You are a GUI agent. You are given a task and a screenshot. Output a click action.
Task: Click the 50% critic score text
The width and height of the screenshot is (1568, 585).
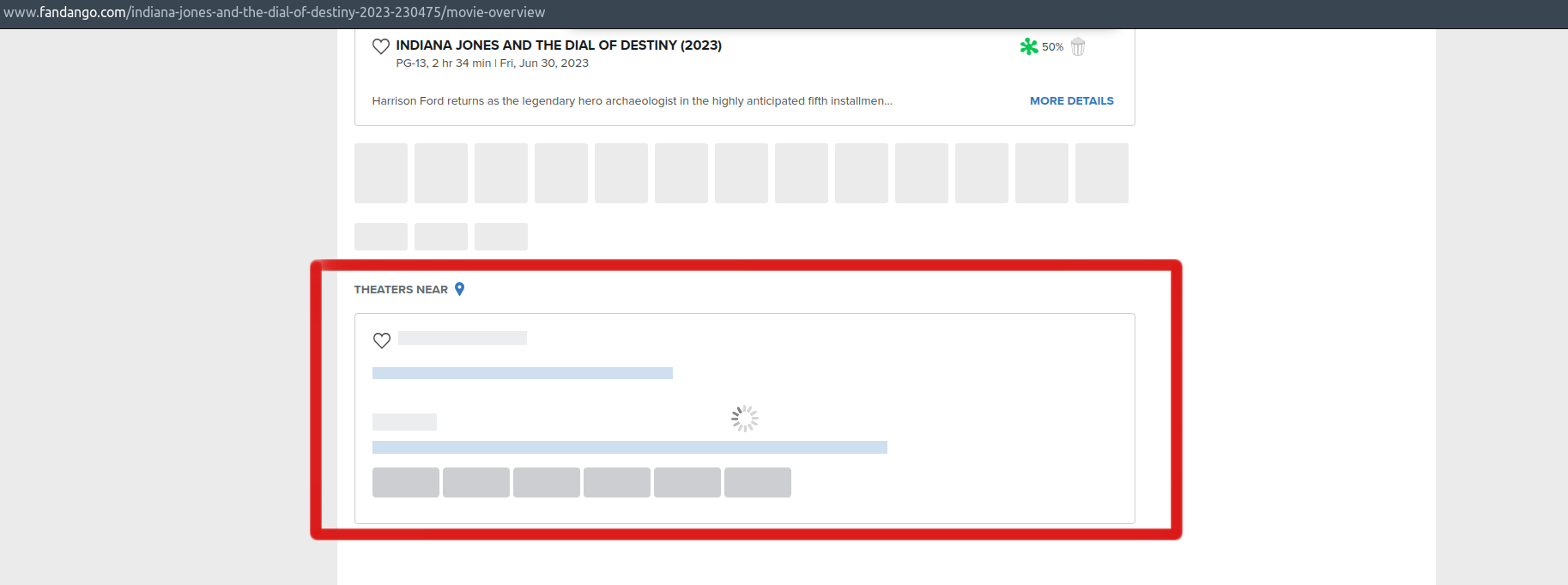tap(1052, 47)
